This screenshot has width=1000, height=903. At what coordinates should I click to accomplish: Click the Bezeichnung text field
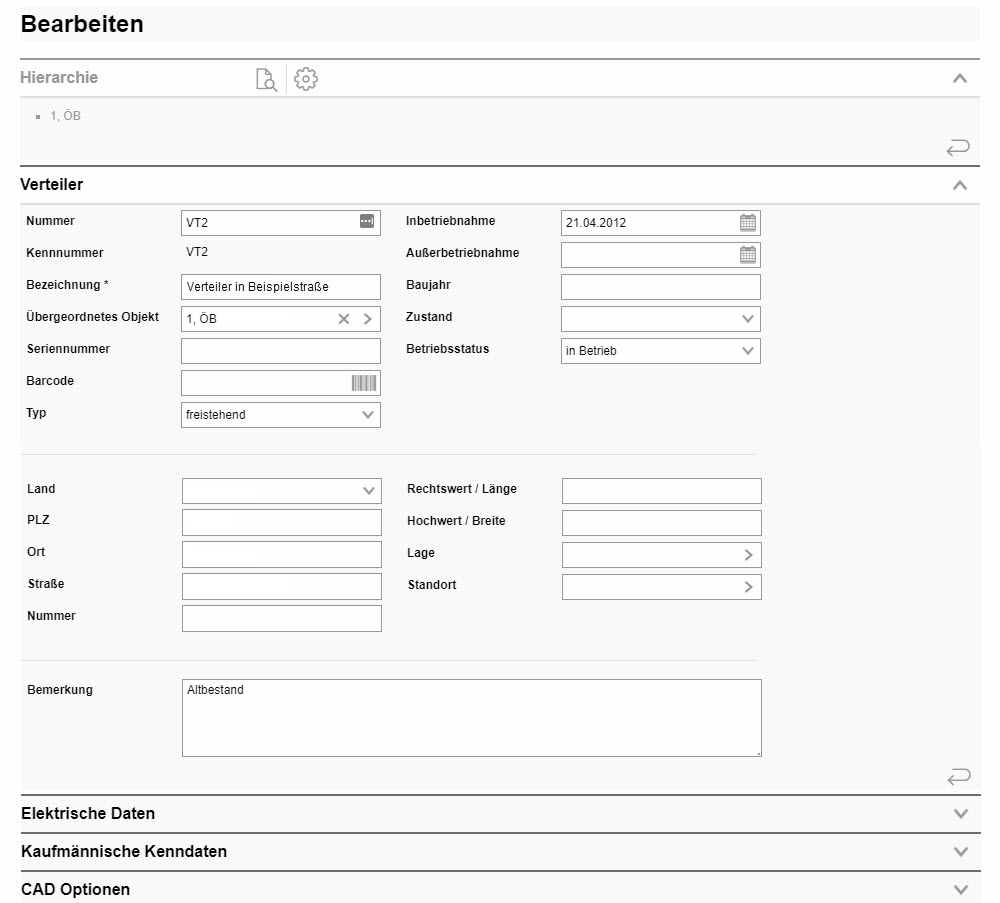point(280,287)
